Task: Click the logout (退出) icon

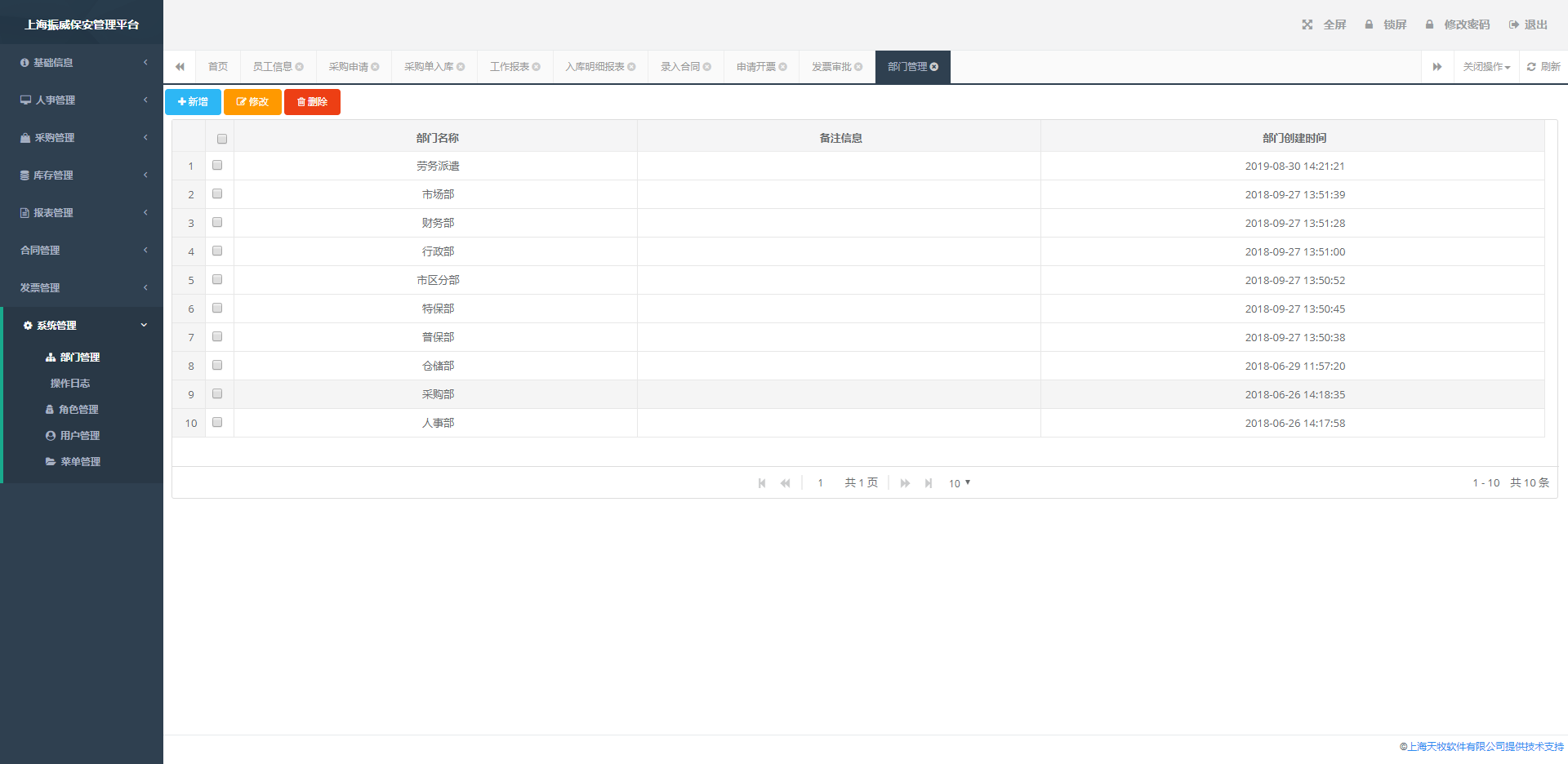Action: pyautogui.click(x=1513, y=24)
